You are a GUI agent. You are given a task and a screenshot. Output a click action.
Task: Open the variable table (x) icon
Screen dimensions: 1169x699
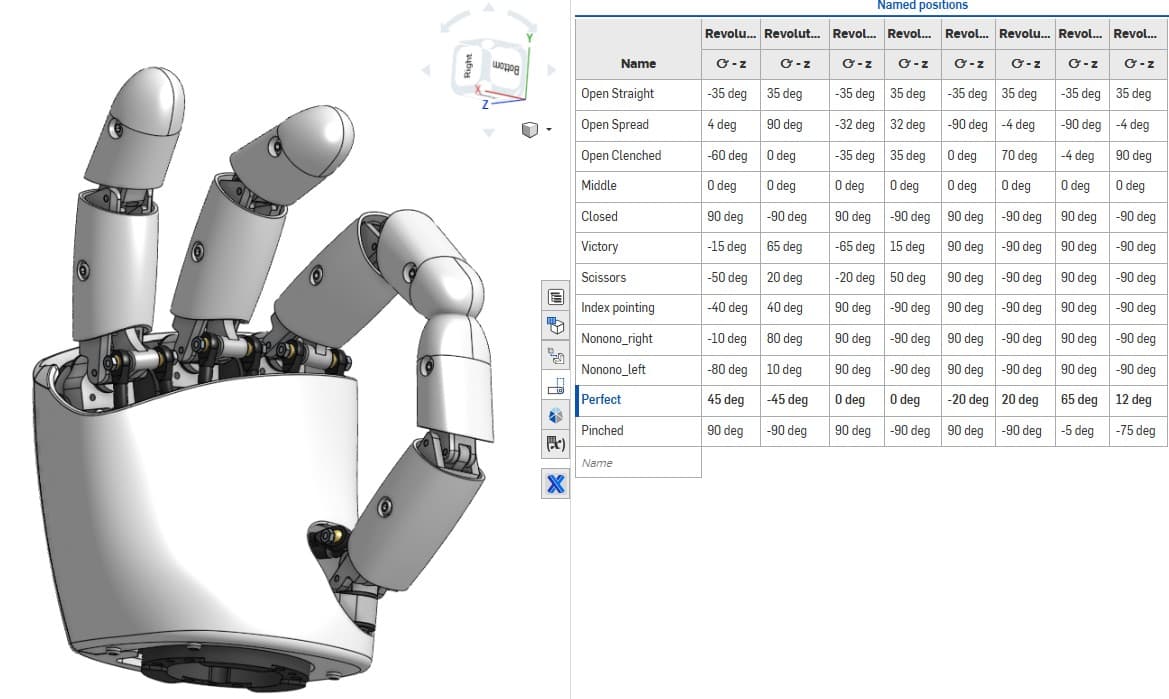pos(555,444)
